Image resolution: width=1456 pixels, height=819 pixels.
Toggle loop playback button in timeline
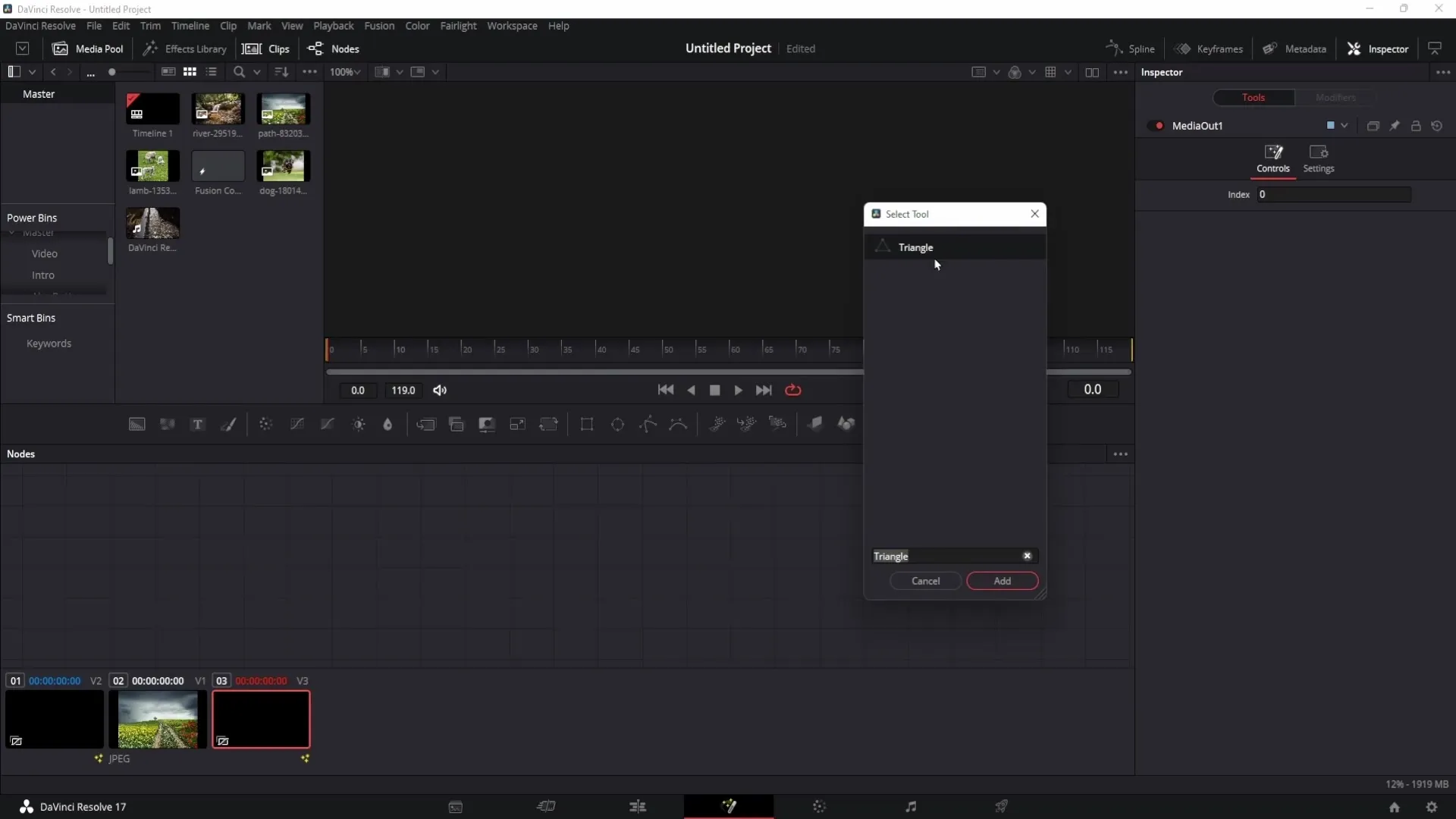(x=792, y=390)
